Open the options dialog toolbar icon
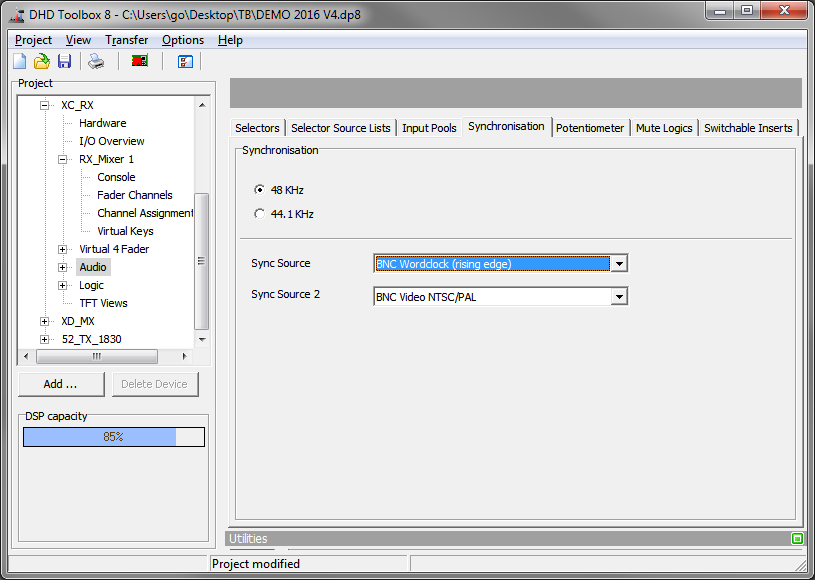Image resolution: width=815 pixels, height=580 pixels. 184,61
